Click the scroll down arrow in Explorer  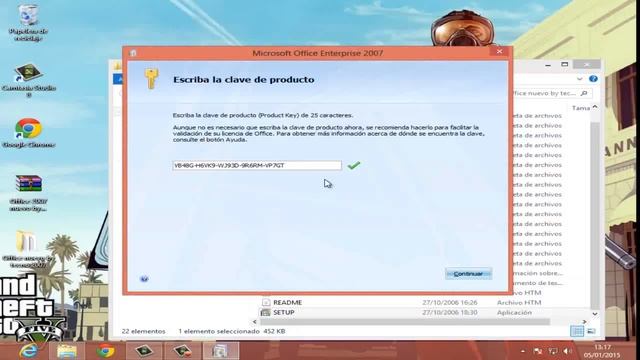pos(595,313)
